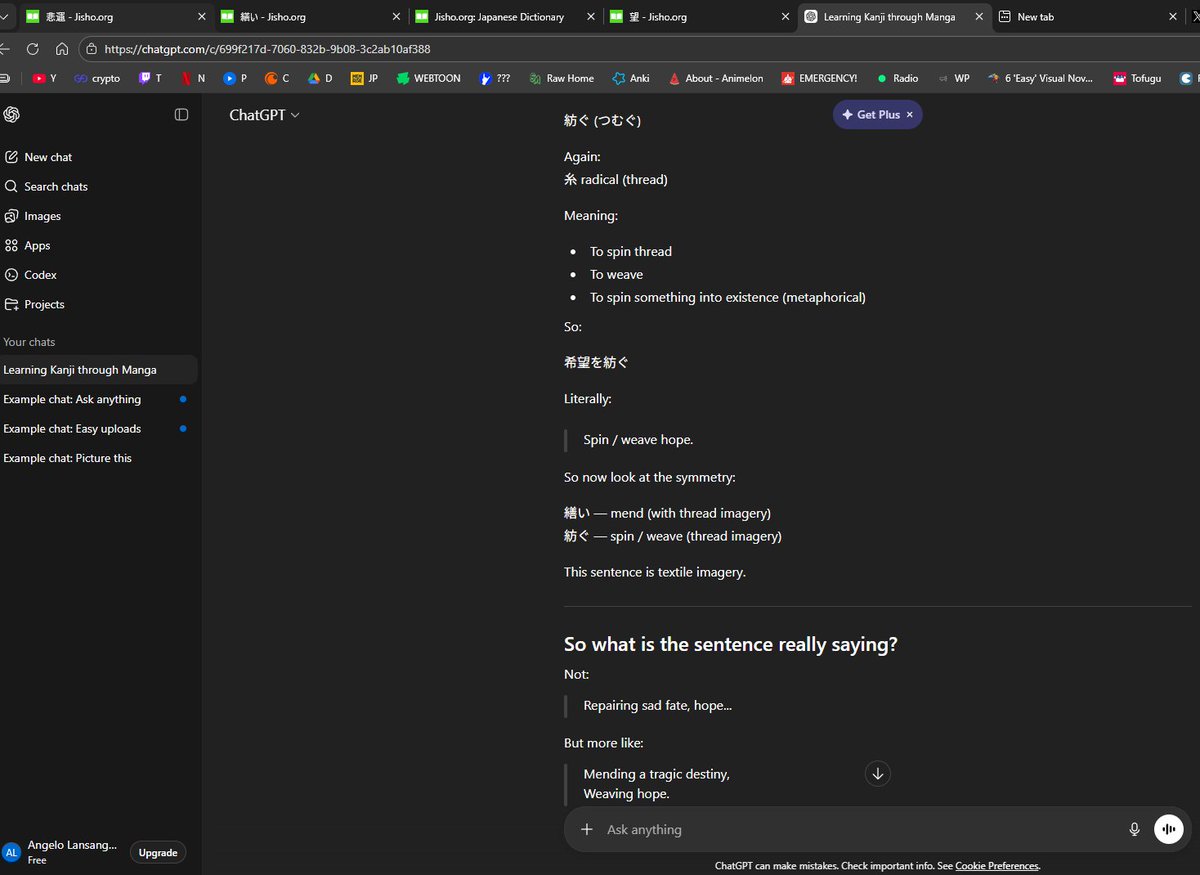This screenshot has height=875, width=1200.
Task: Click the plus attach button in composer
Action: [x=587, y=829]
